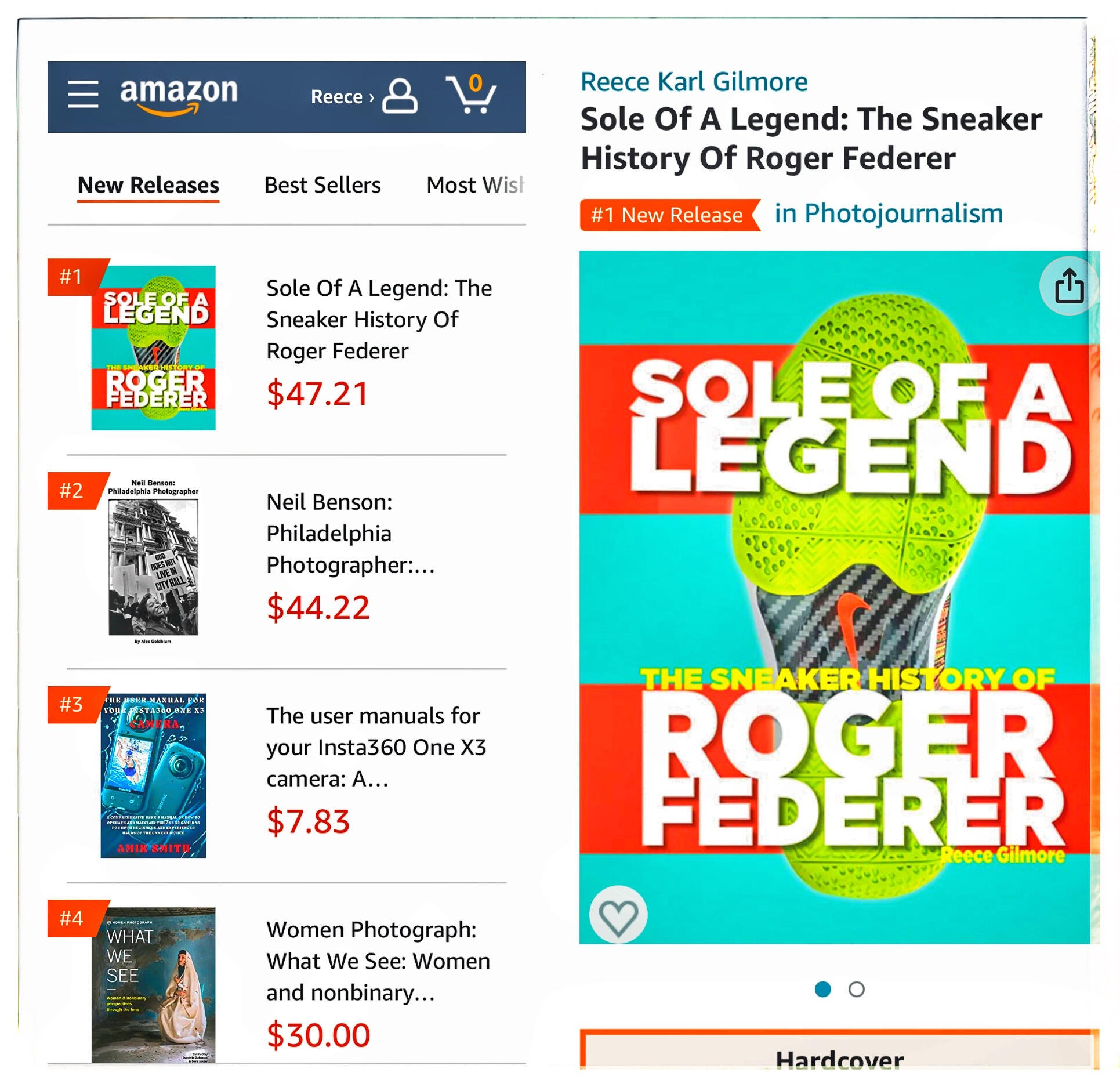Open the Most Wished tab
The image size is (1120, 1087).
474,186
